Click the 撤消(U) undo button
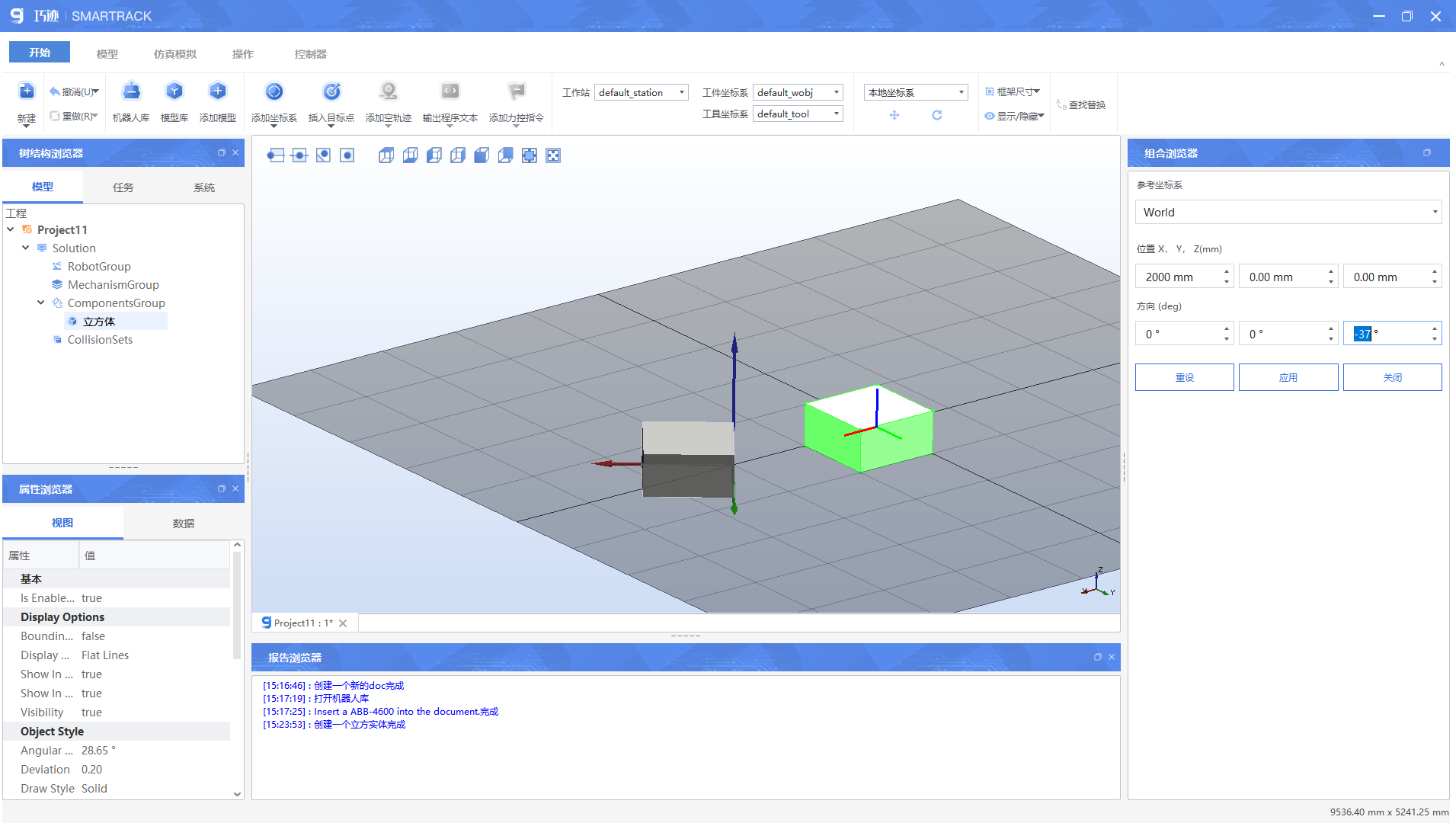1456x823 pixels. (x=74, y=91)
